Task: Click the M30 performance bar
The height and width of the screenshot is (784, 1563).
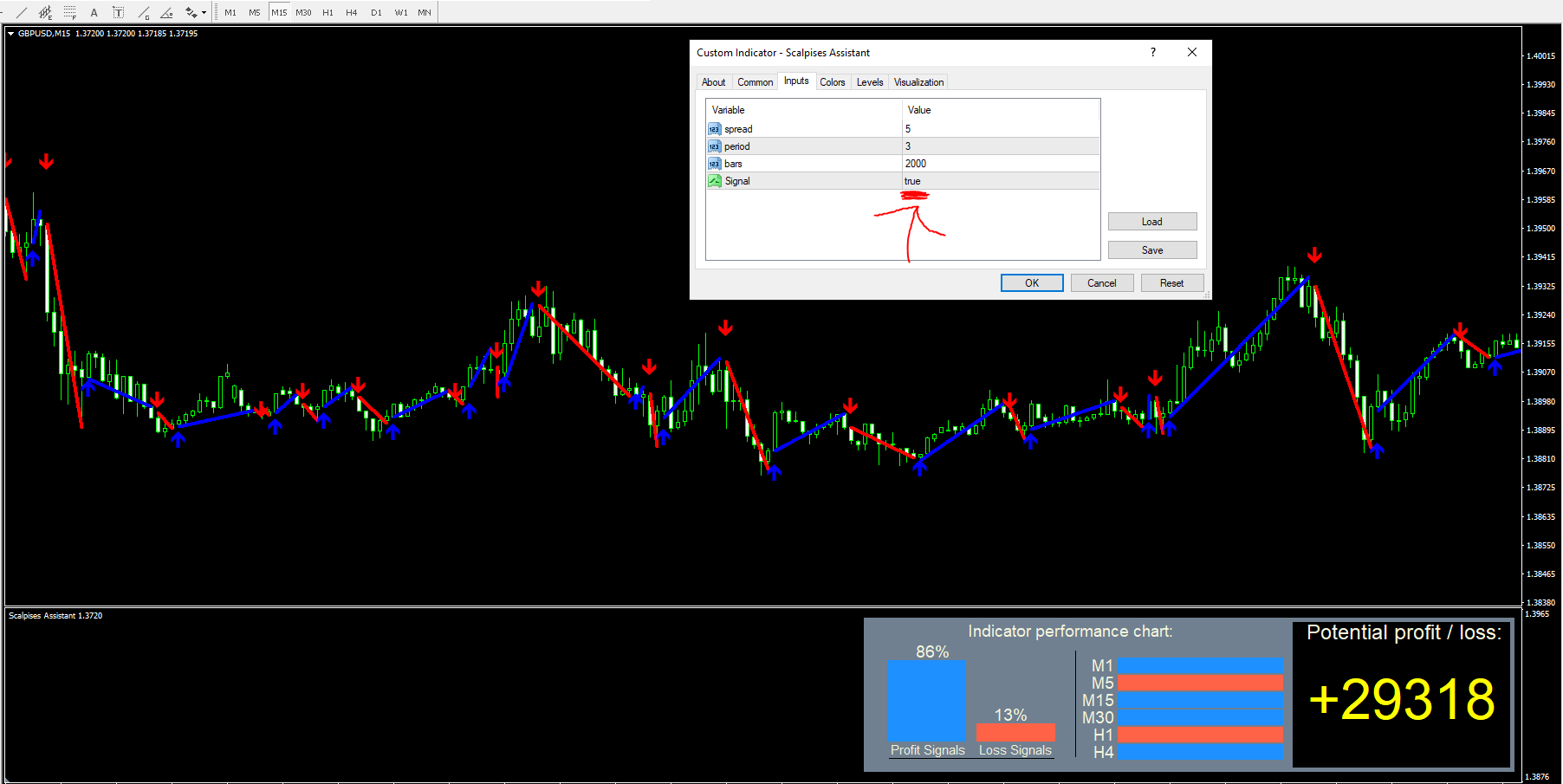Action: tap(1200, 717)
